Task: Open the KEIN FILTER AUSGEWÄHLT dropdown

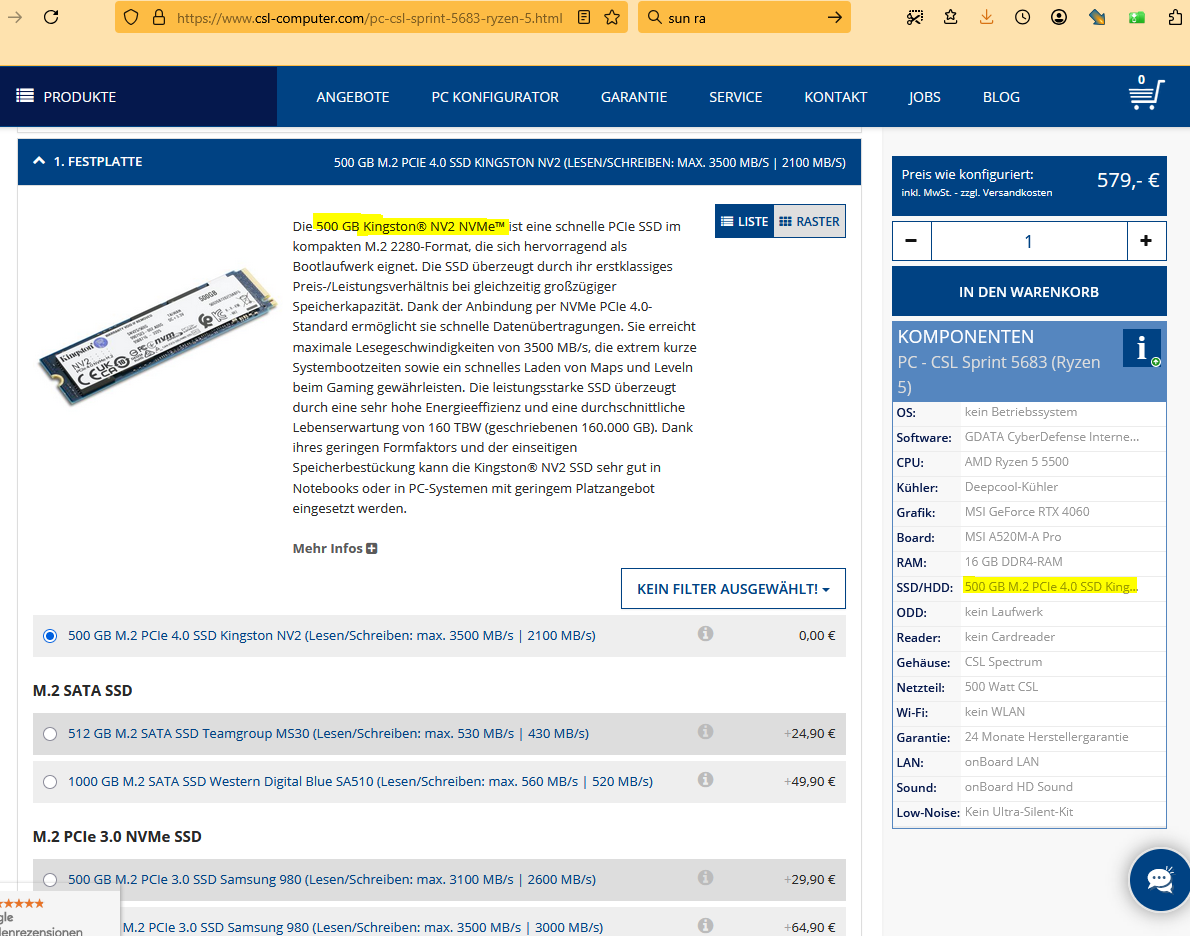Action: (733, 588)
